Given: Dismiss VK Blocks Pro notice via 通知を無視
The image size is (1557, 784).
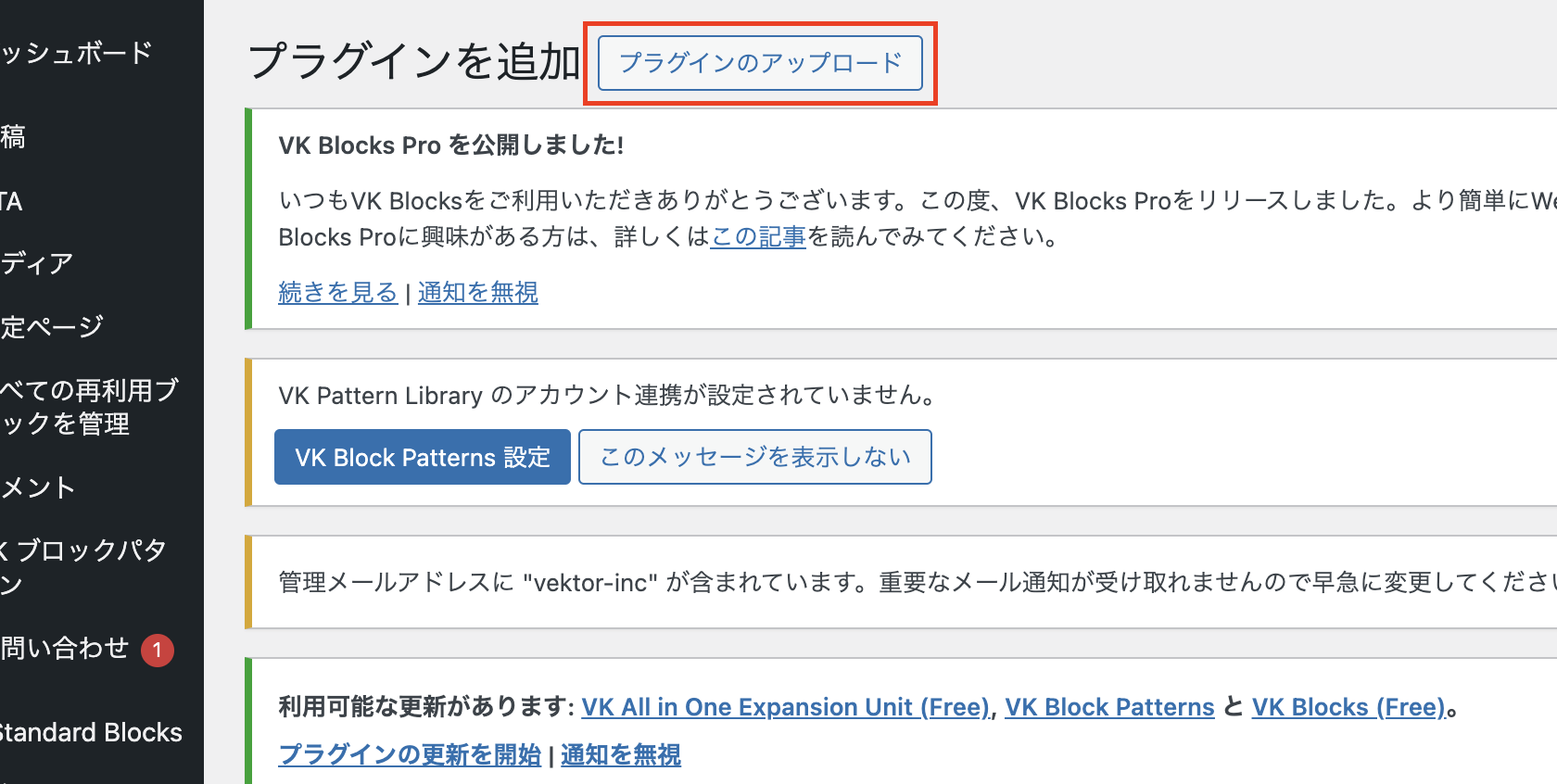Looking at the screenshot, I should 477,293.
